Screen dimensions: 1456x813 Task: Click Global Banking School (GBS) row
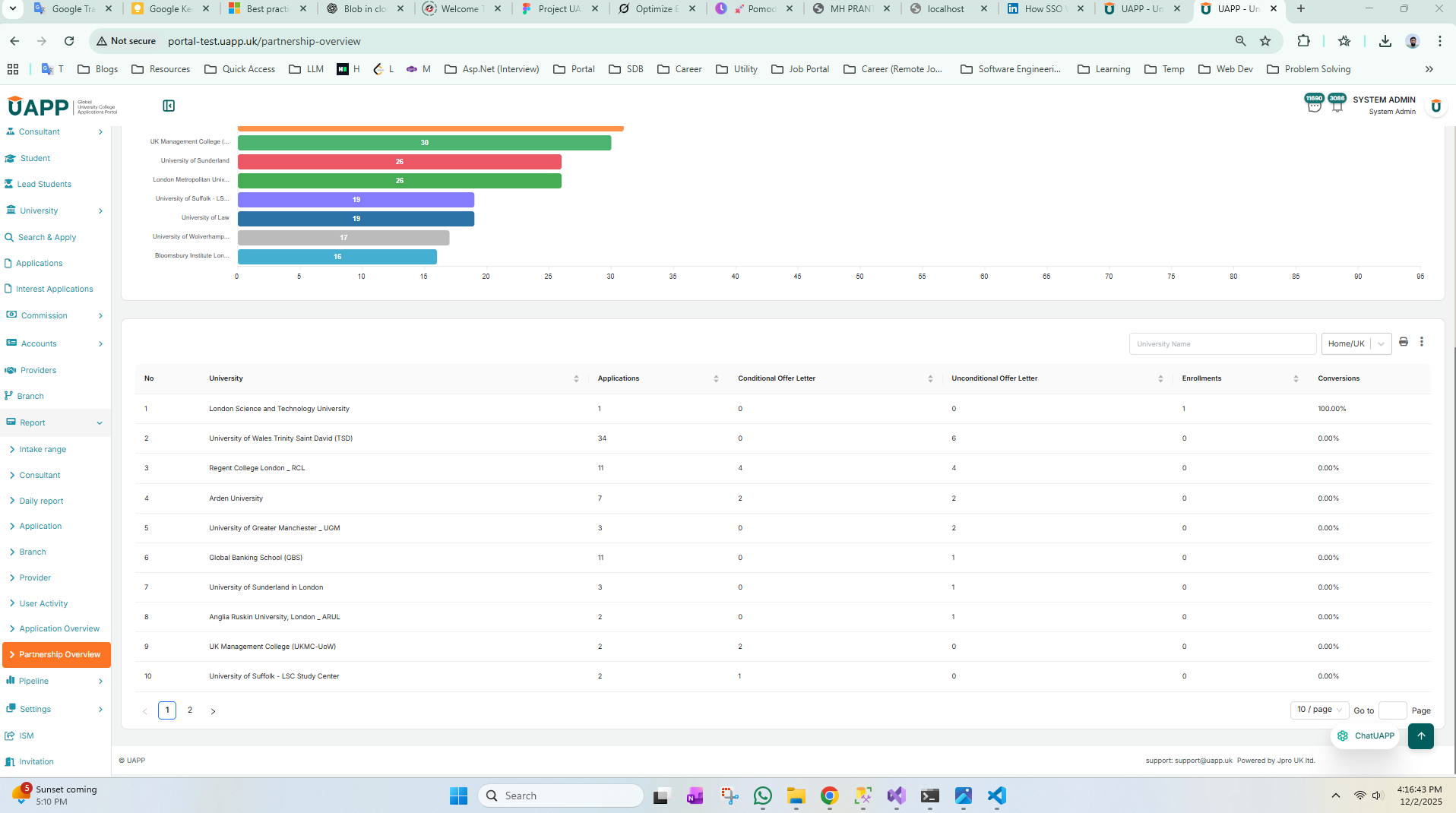(x=783, y=558)
